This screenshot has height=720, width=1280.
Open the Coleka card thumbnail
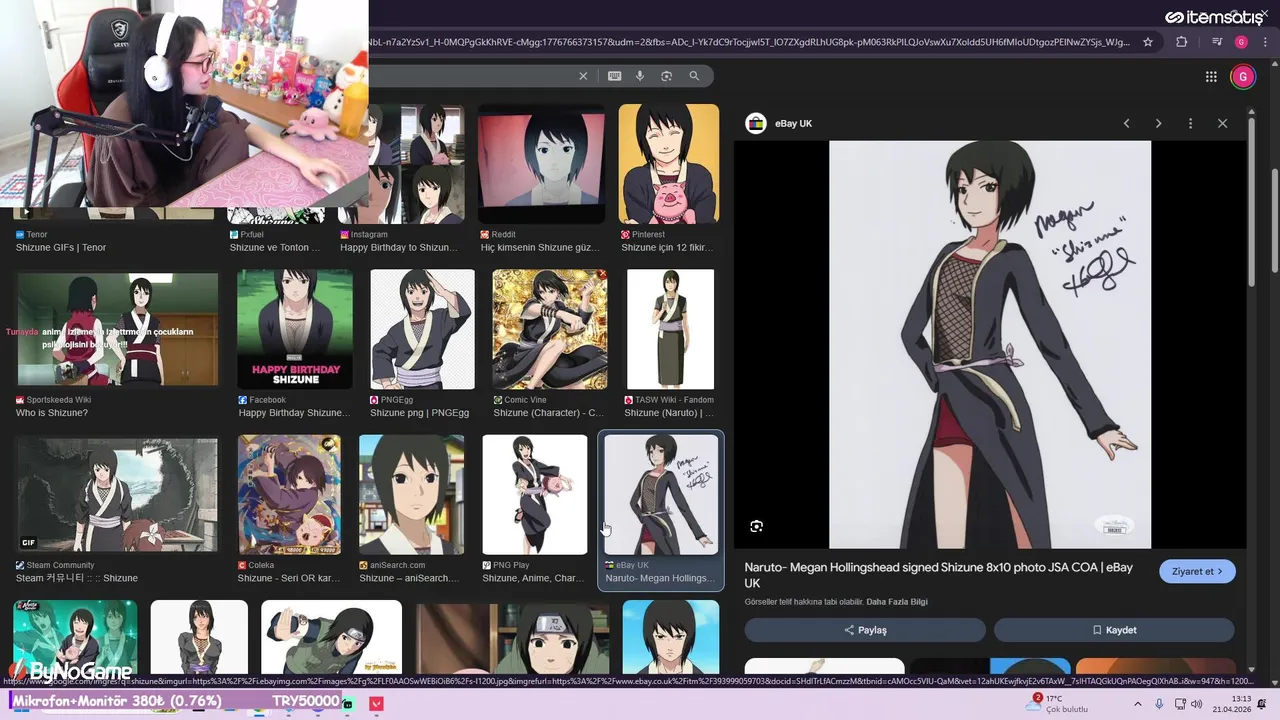289,494
